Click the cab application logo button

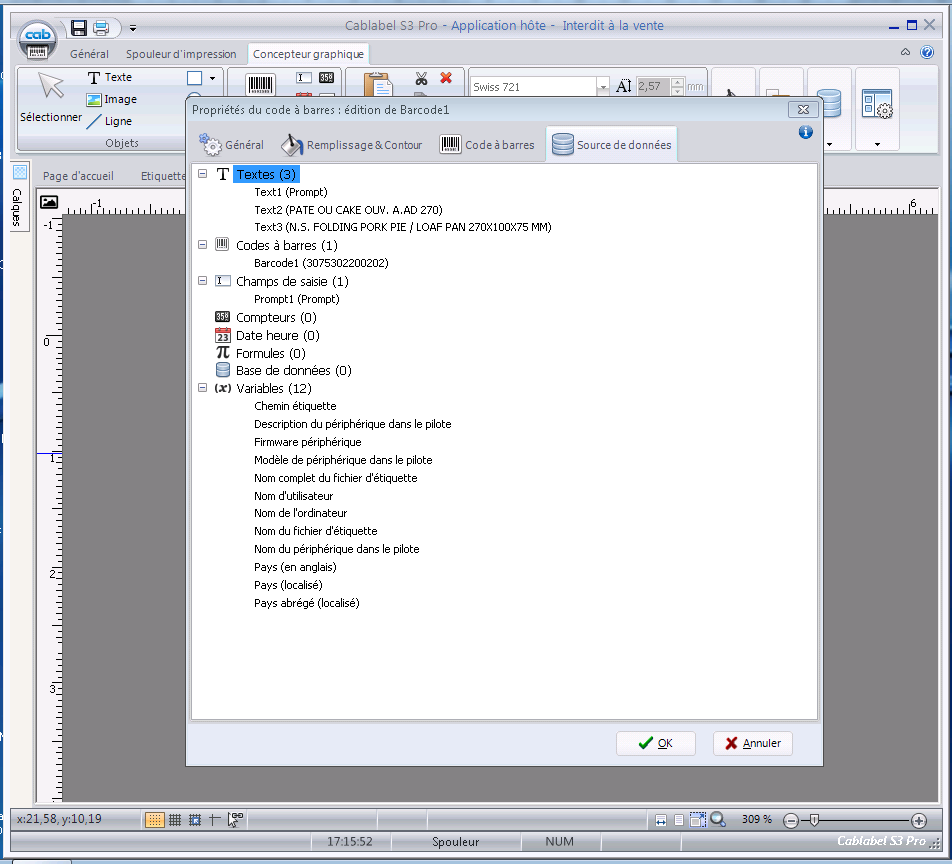click(x=38, y=39)
